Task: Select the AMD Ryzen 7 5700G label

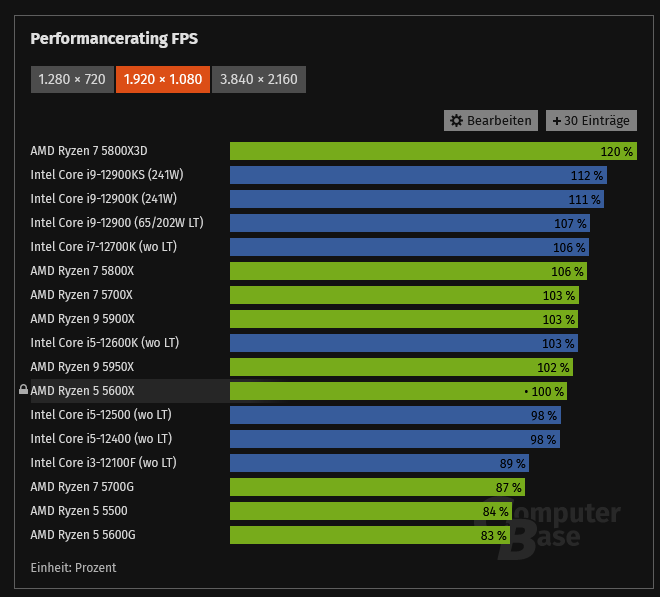Action: pyautogui.click(x=82, y=487)
